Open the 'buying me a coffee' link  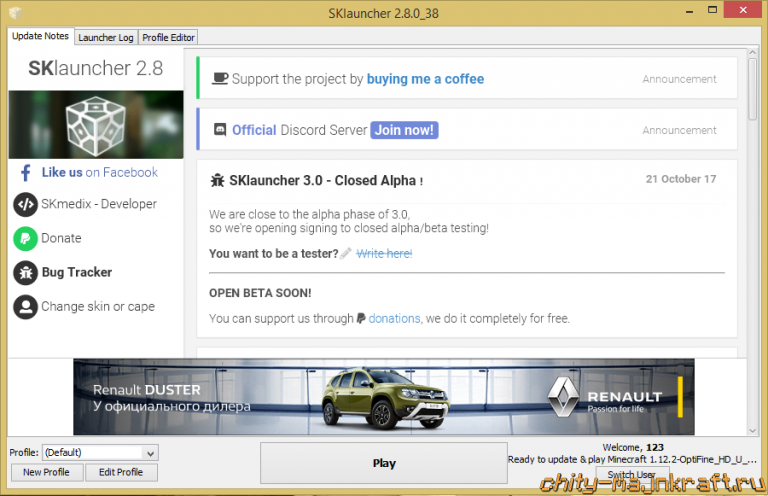coord(425,79)
